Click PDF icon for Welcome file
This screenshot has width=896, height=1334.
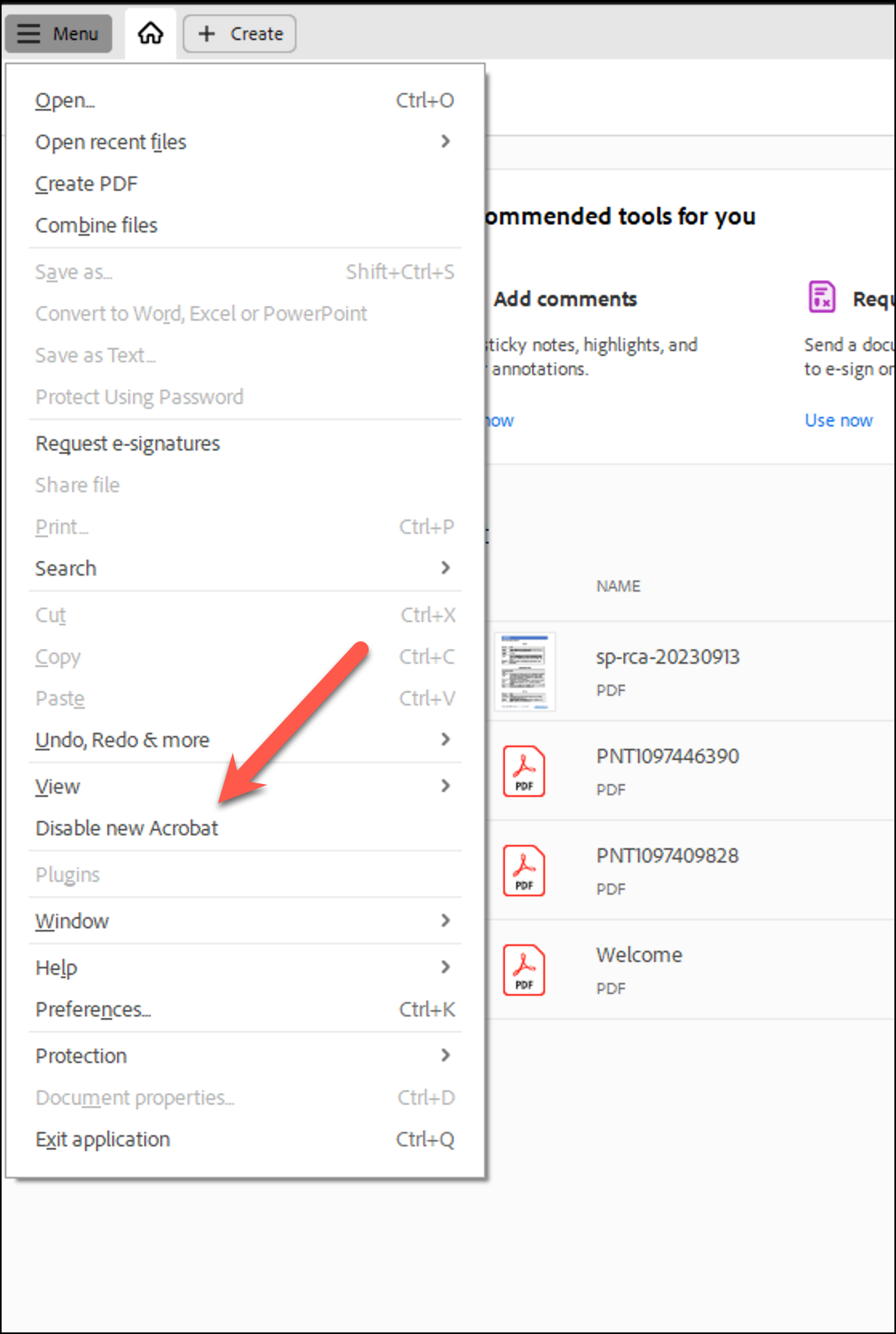point(524,970)
